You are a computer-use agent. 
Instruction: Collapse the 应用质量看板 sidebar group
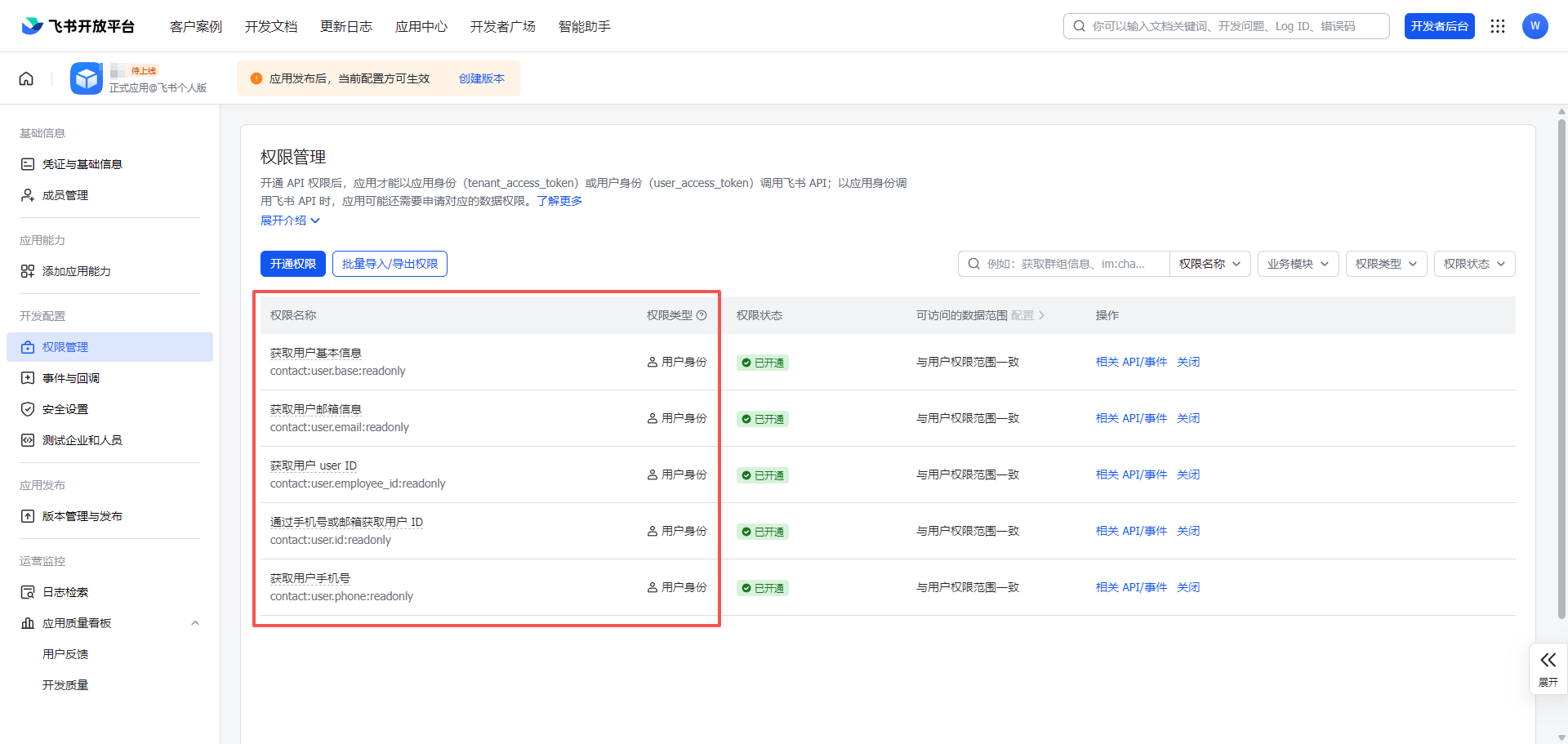(195, 623)
